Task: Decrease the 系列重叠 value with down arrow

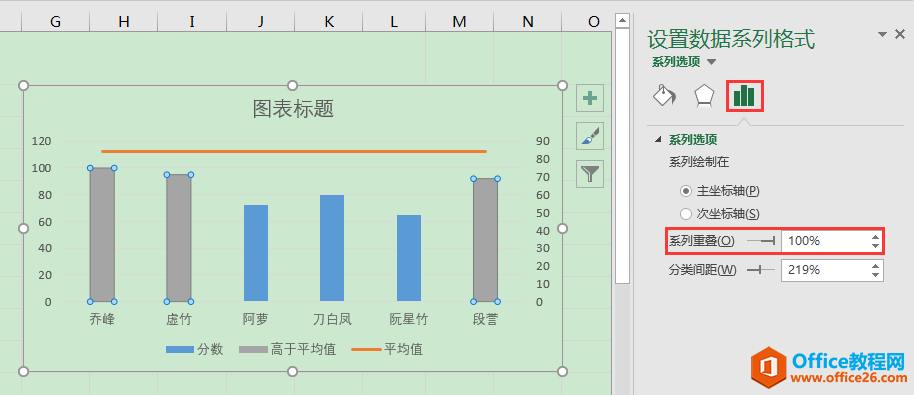Action: tap(875, 245)
